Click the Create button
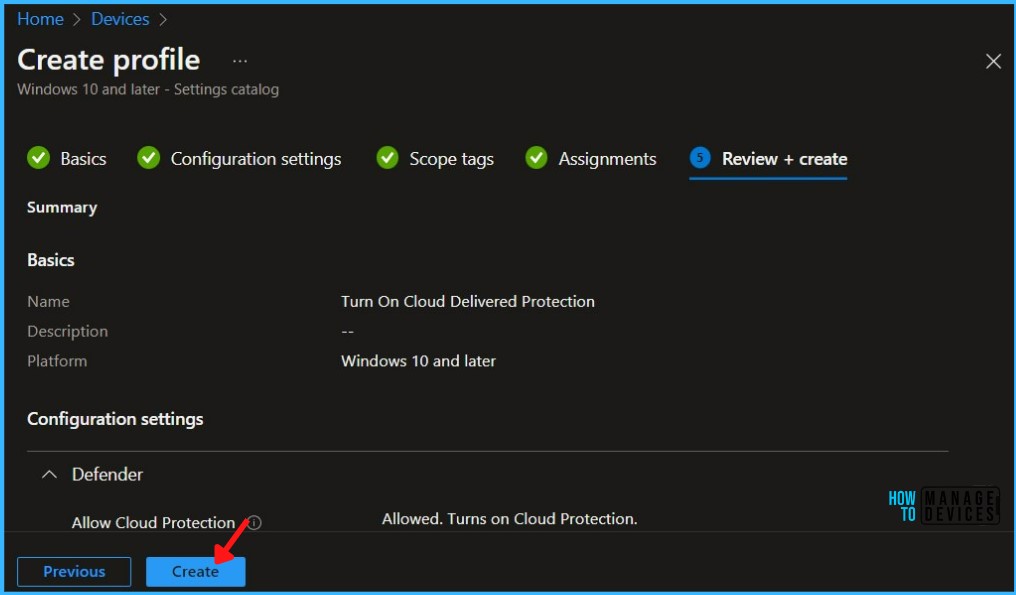 point(196,572)
